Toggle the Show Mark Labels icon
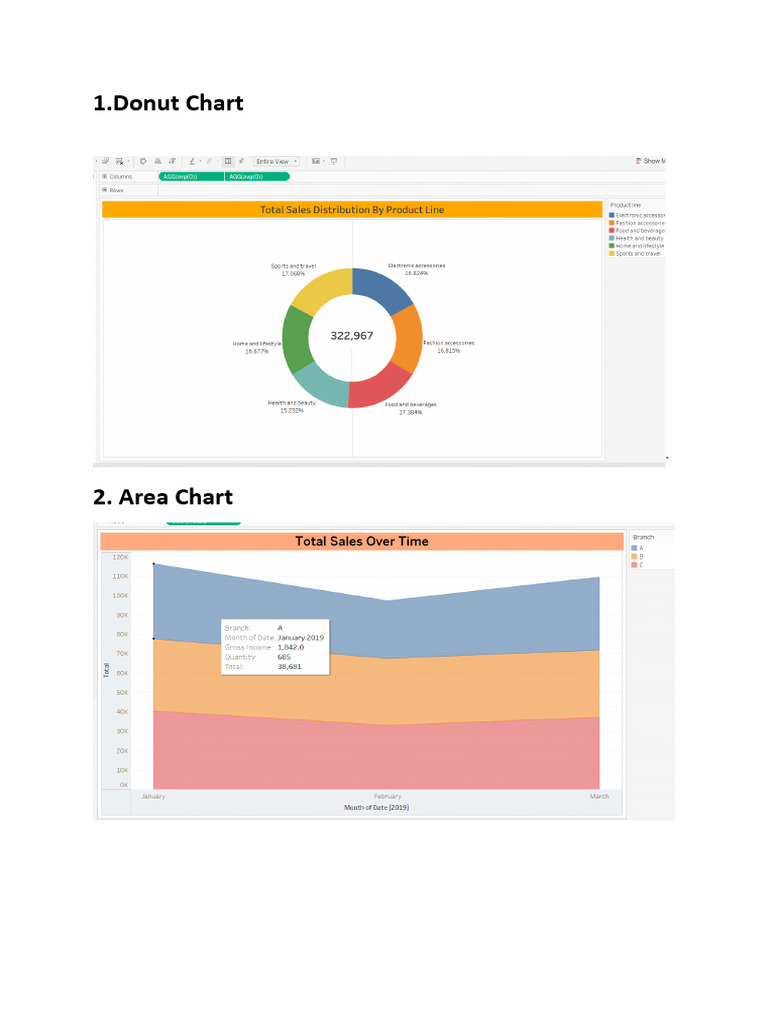 point(228,161)
